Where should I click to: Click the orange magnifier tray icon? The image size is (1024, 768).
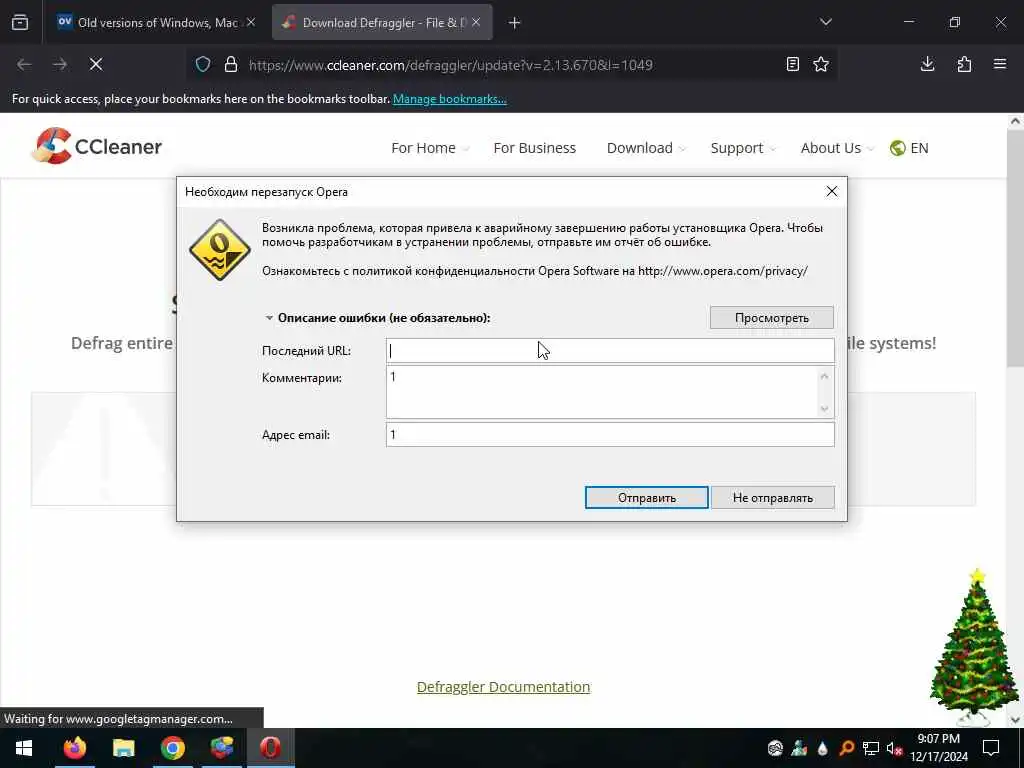pos(846,748)
